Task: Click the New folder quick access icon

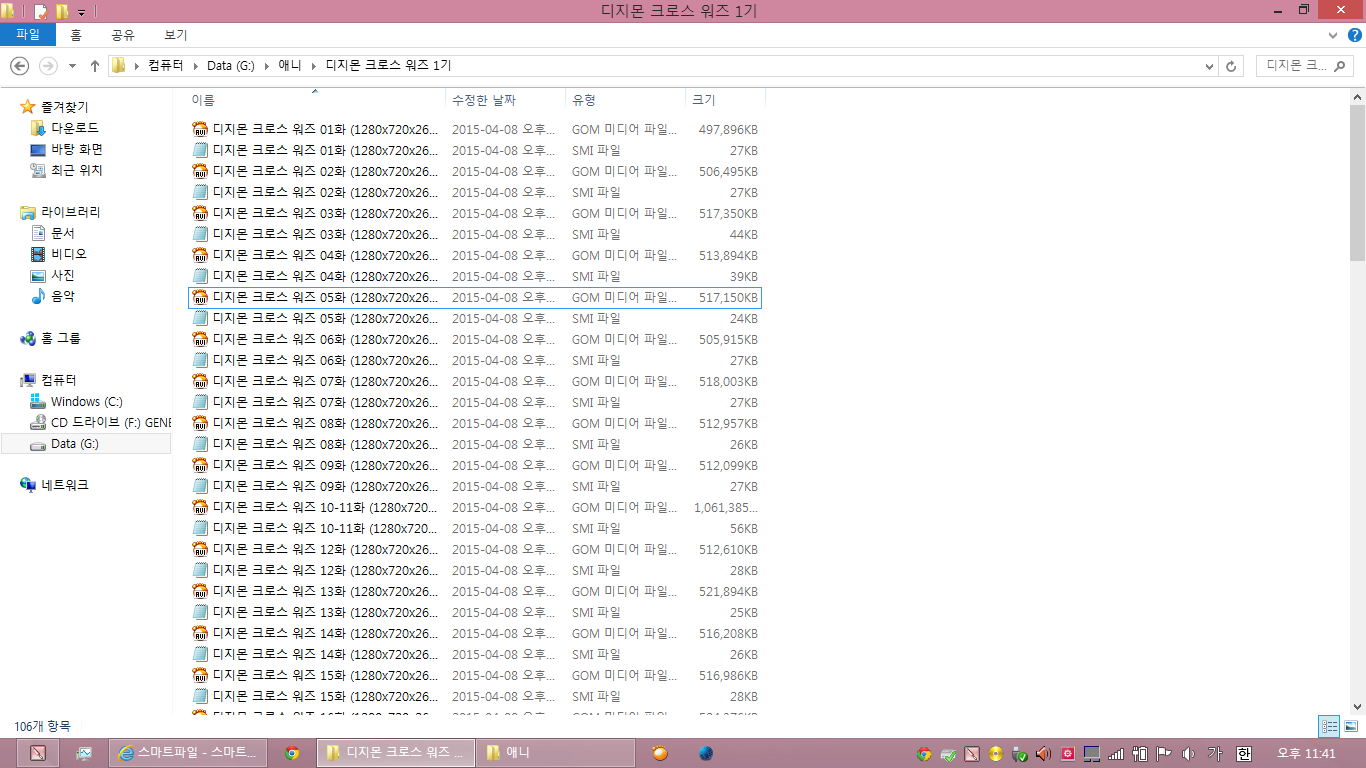Action: click(x=62, y=11)
